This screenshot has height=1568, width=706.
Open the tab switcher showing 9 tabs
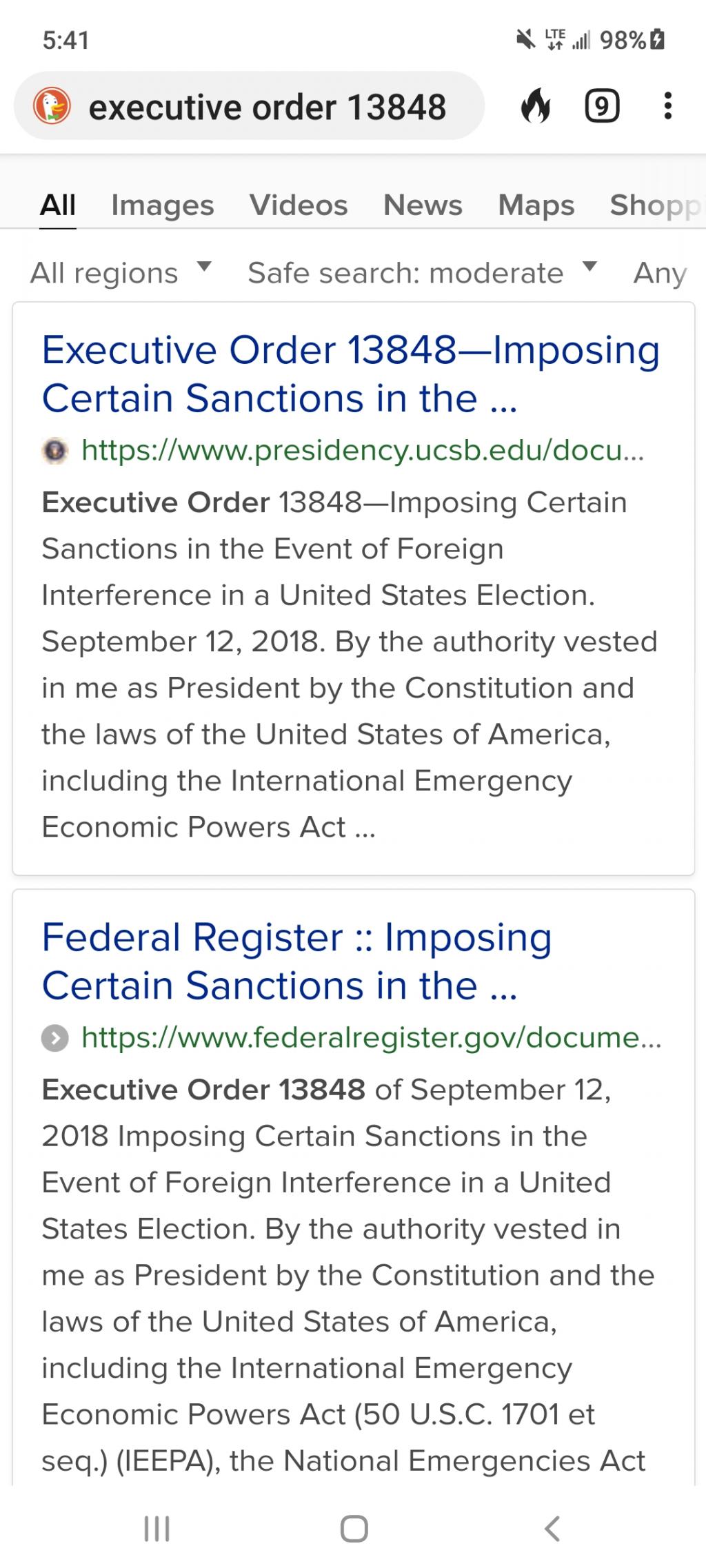coord(601,106)
